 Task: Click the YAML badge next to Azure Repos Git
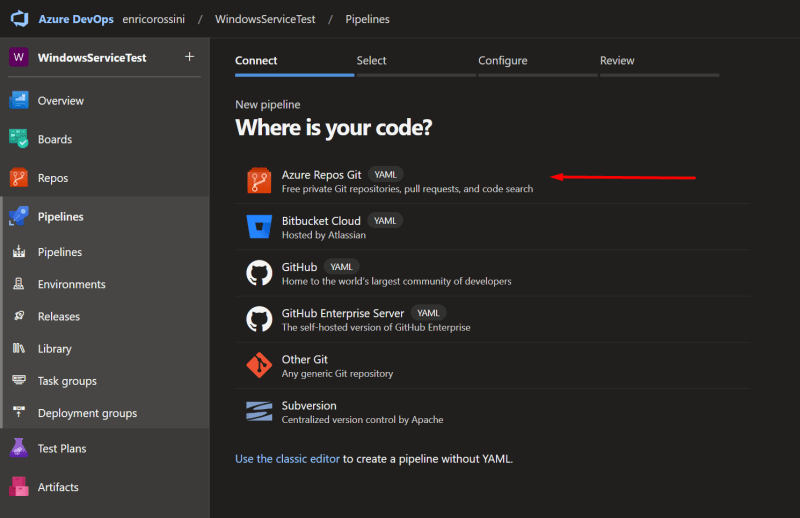[386, 175]
